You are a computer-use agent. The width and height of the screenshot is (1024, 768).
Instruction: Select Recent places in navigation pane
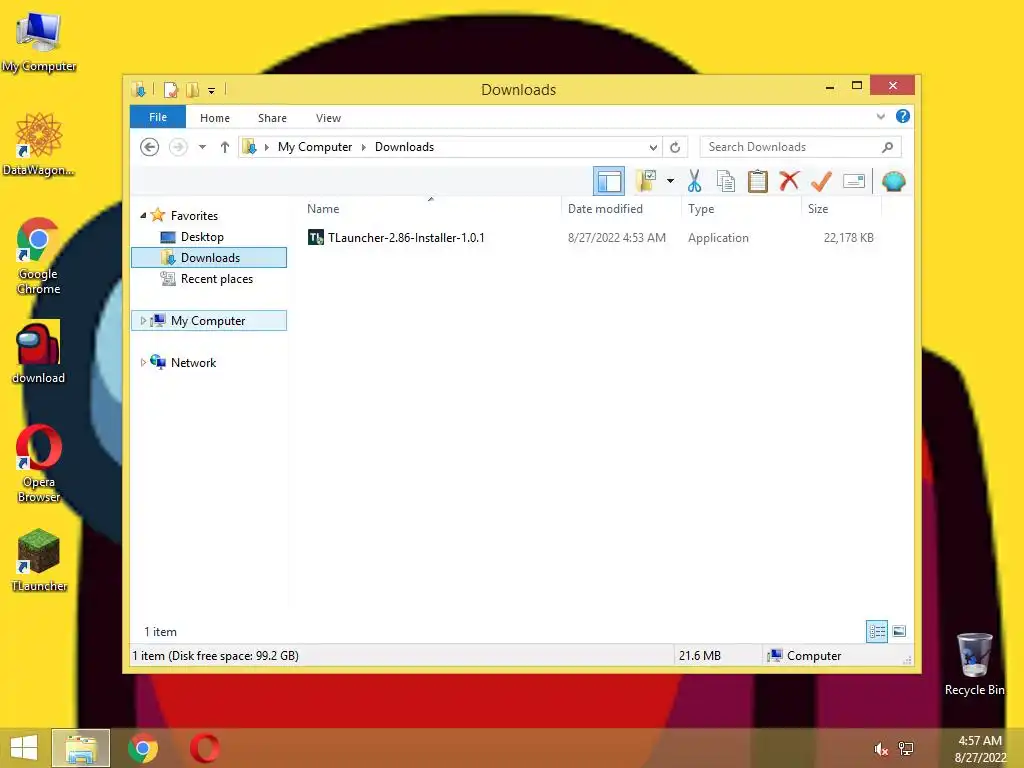(x=216, y=279)
